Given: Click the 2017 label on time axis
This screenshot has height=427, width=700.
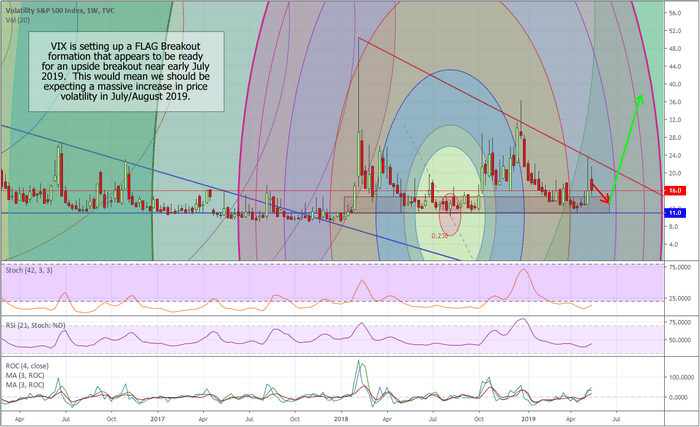Looking at the screenshot, I should click(x=157, y=419).
